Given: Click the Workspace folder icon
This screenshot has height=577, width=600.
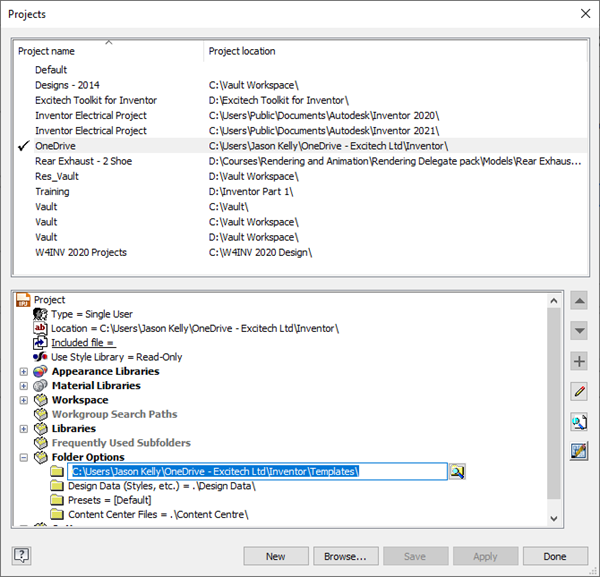Looking at the screenshot, I should coord(40,400).
